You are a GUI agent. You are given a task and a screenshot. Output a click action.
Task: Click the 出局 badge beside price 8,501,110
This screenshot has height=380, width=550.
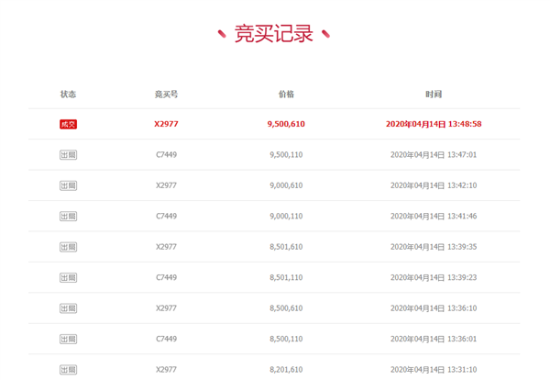(68, 278)
